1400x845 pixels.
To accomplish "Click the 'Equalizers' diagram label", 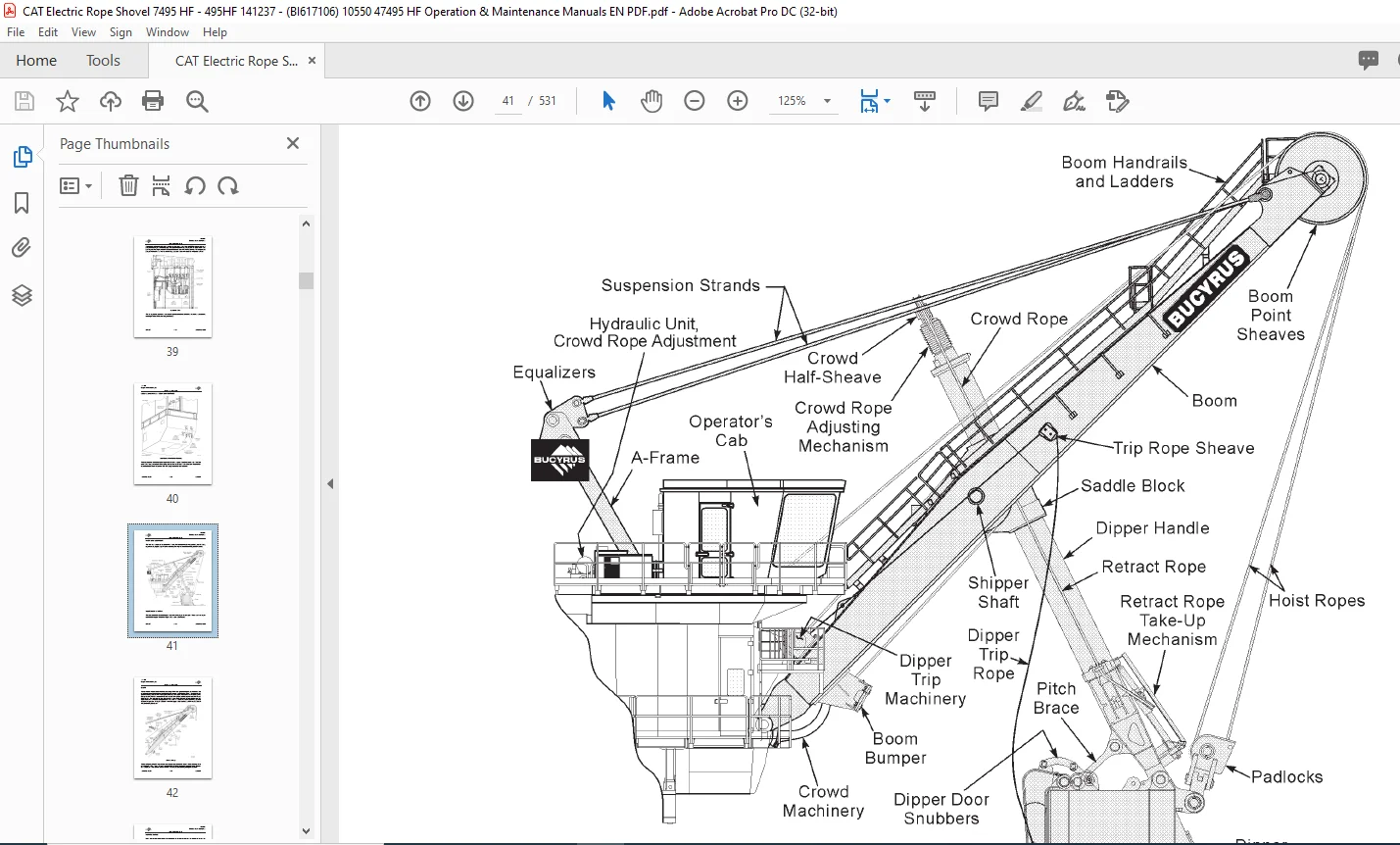I will (555, 373).
